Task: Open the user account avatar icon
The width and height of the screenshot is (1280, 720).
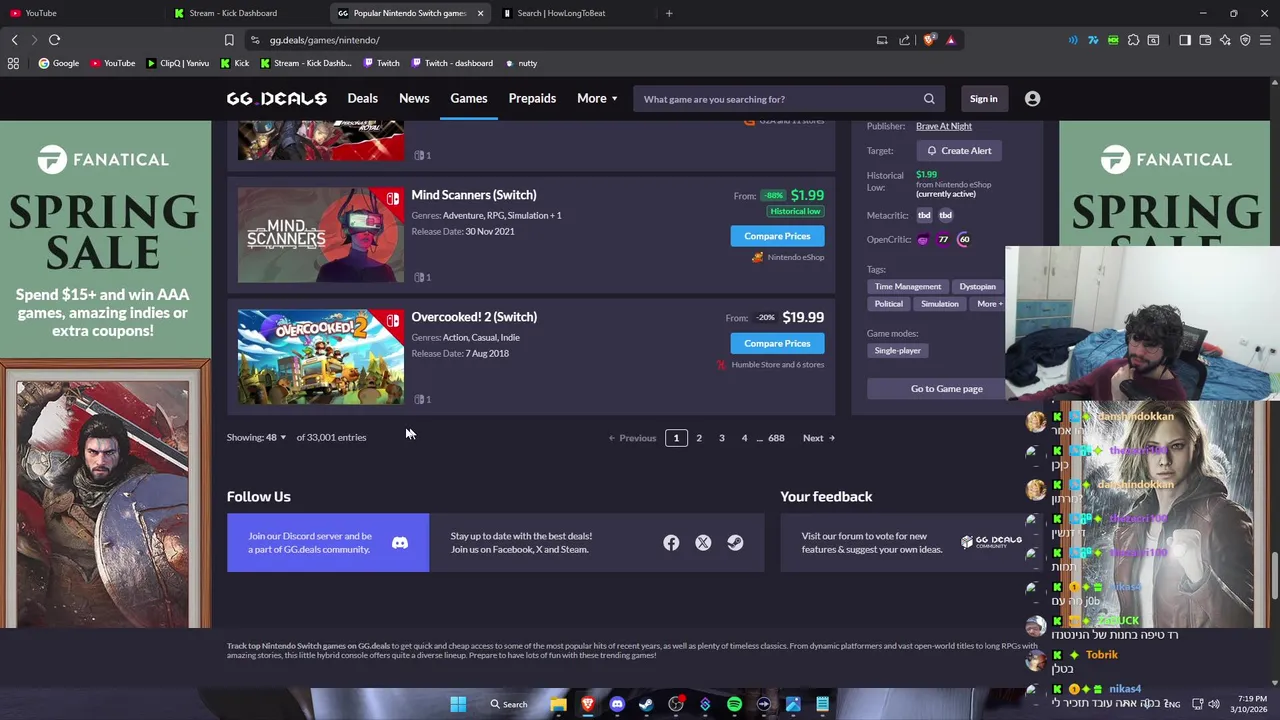Action: [1032, 99]
